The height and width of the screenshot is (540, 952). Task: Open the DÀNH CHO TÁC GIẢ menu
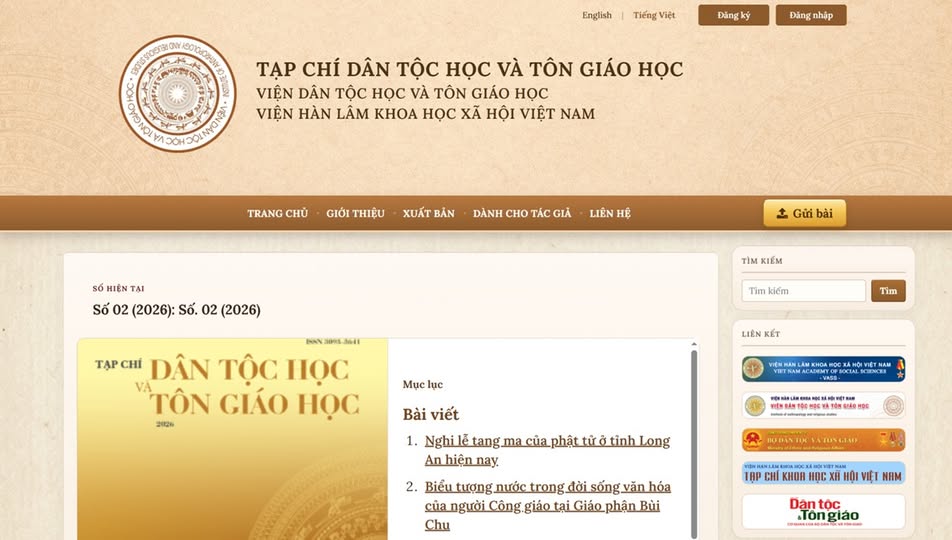coord(522,213)
